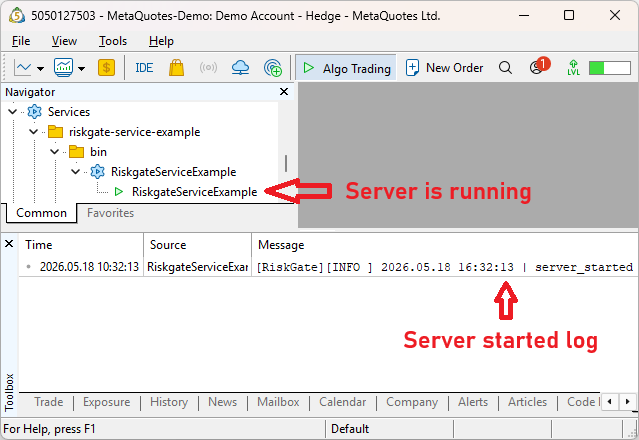Sort by the Time column header
Image resolution: width=639 pixels, height=440 pixels.
pos(81,245)
